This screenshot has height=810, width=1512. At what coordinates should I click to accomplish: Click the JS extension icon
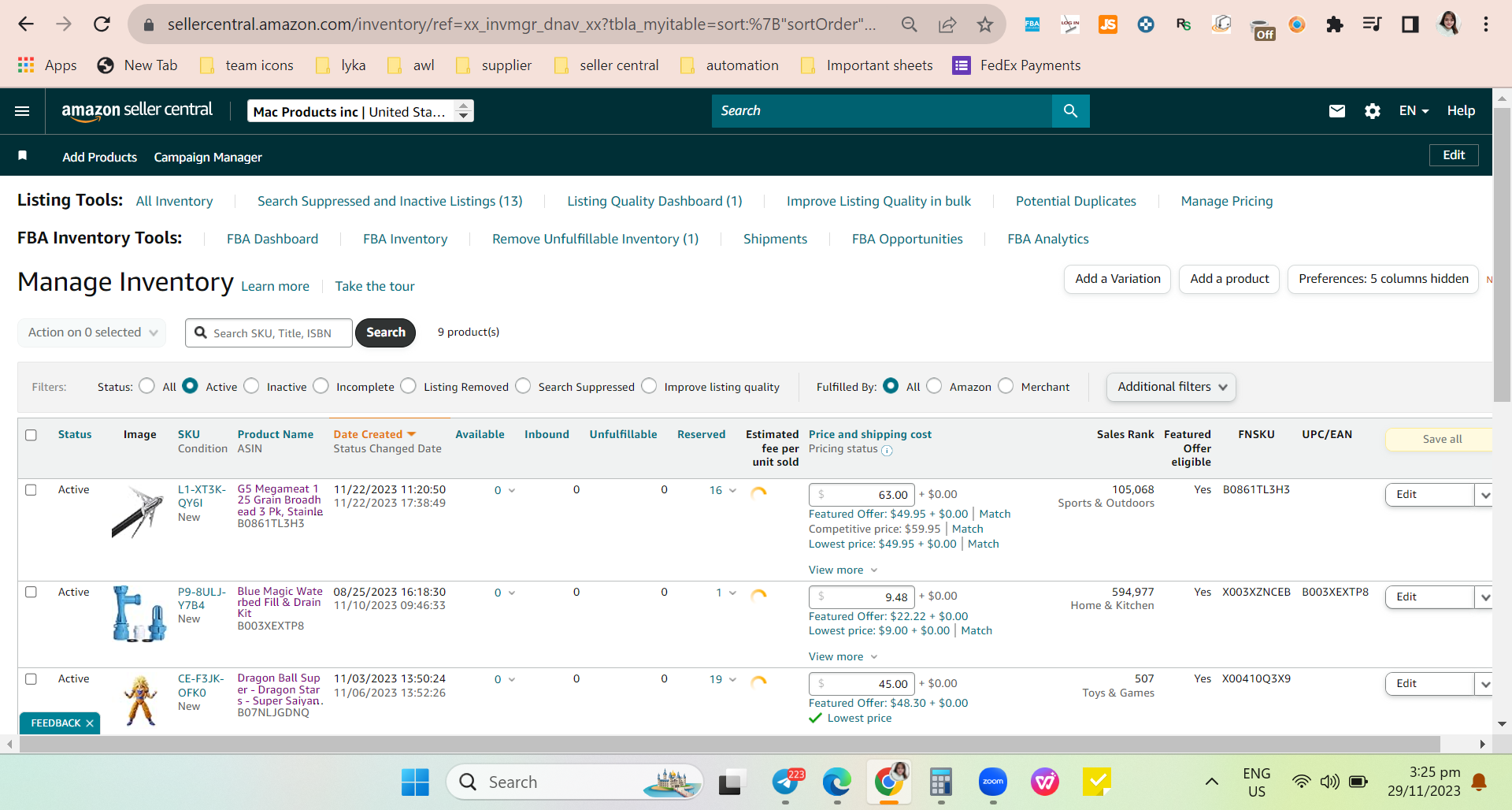pos(1108,24)
